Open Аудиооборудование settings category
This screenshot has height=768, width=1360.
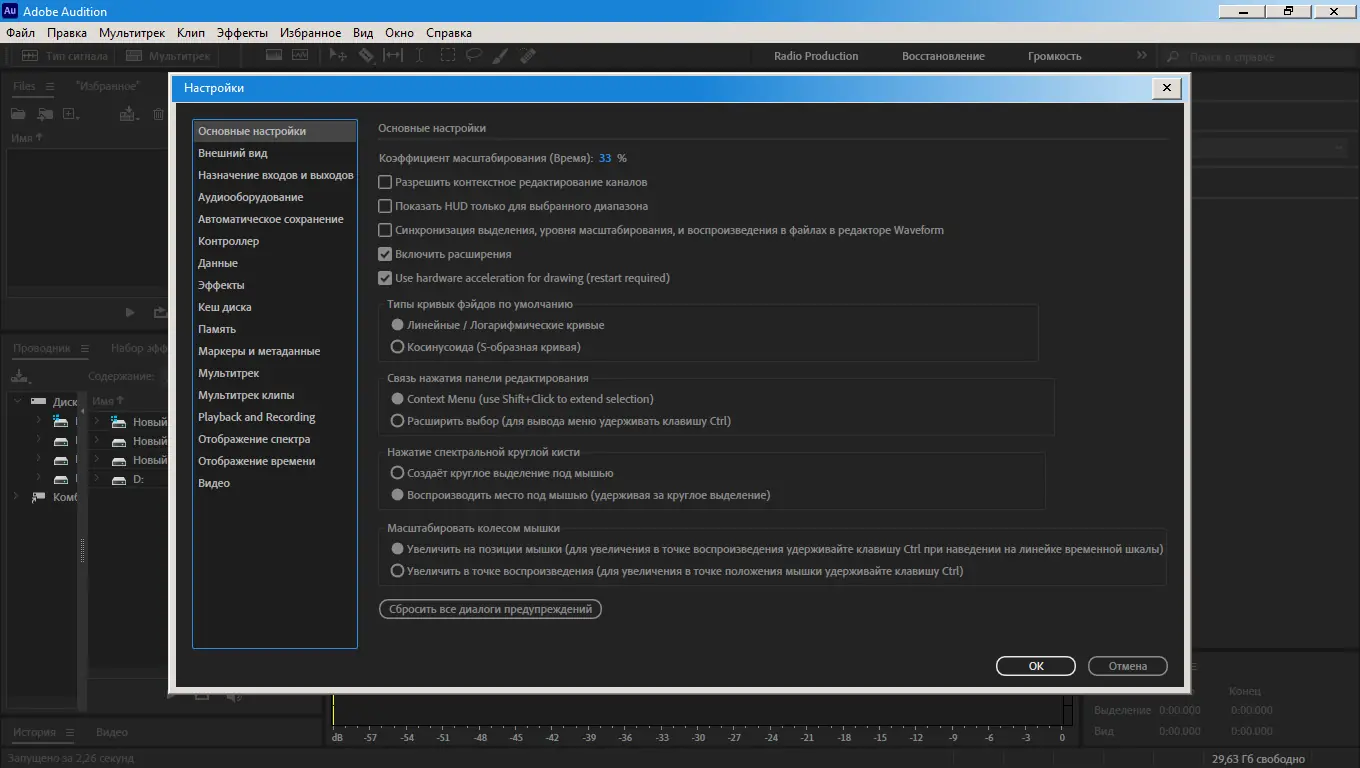(x=274, y=197)
